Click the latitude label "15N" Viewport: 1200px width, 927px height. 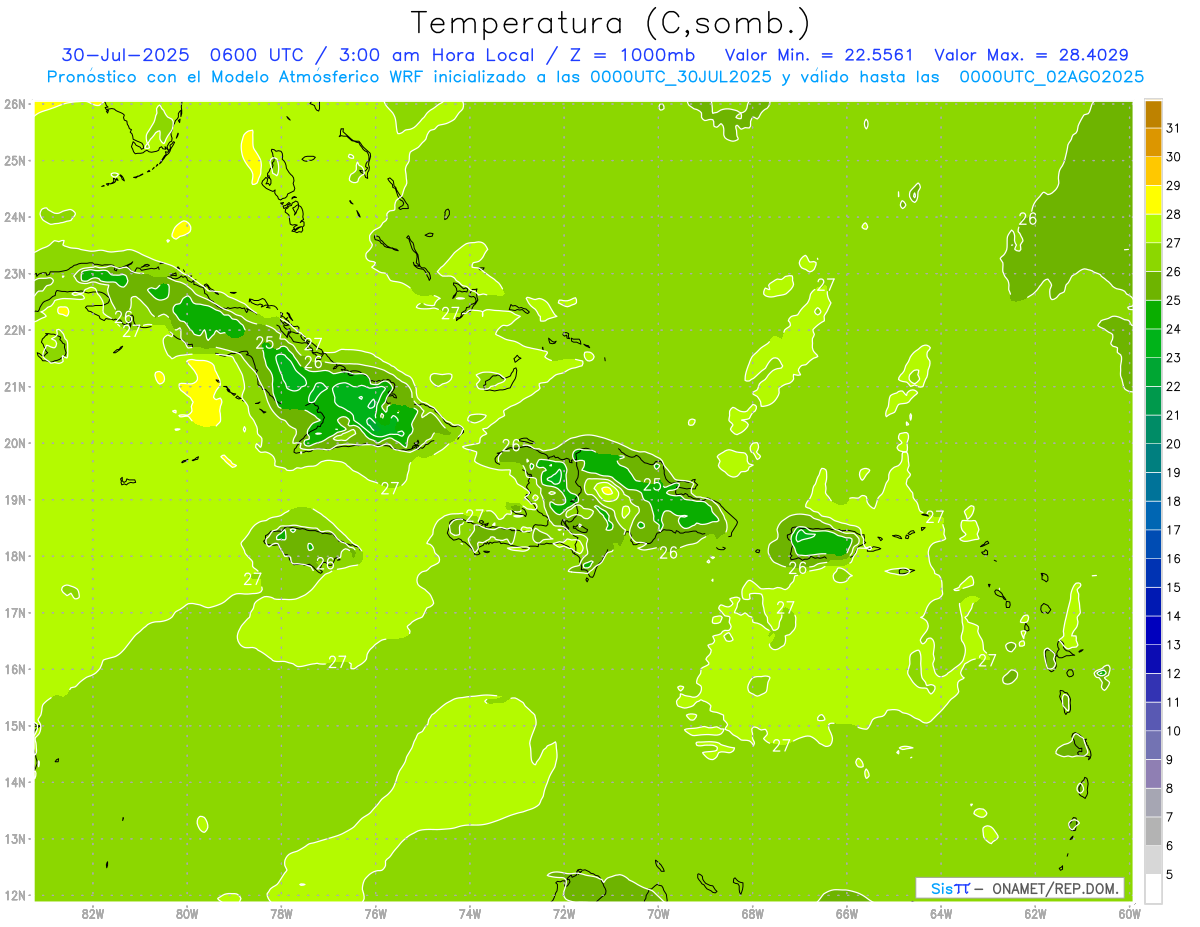[15, 725]
